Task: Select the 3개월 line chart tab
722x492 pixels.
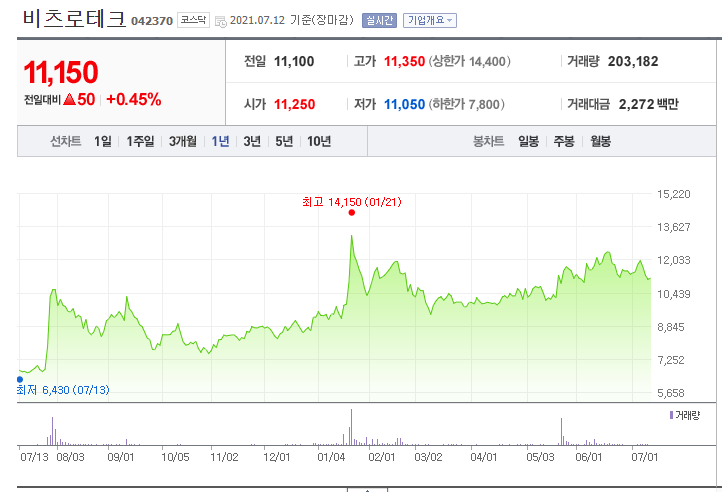Action: pos(182,141)
